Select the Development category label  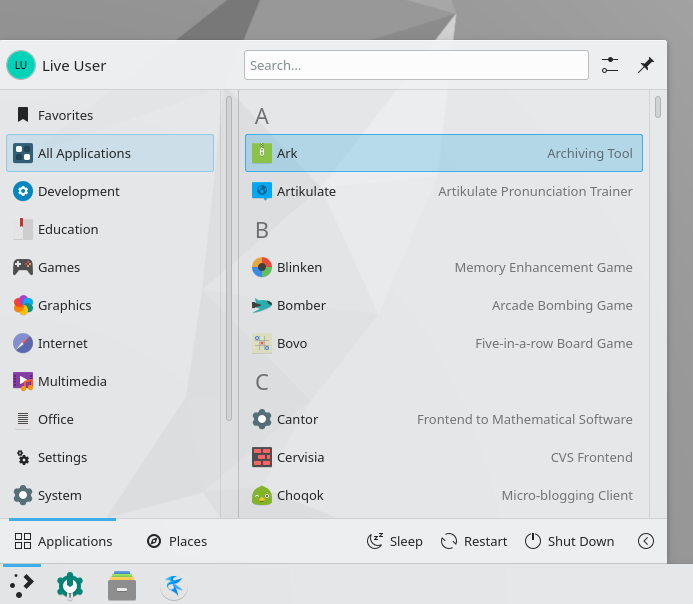(x=79, y=191)
